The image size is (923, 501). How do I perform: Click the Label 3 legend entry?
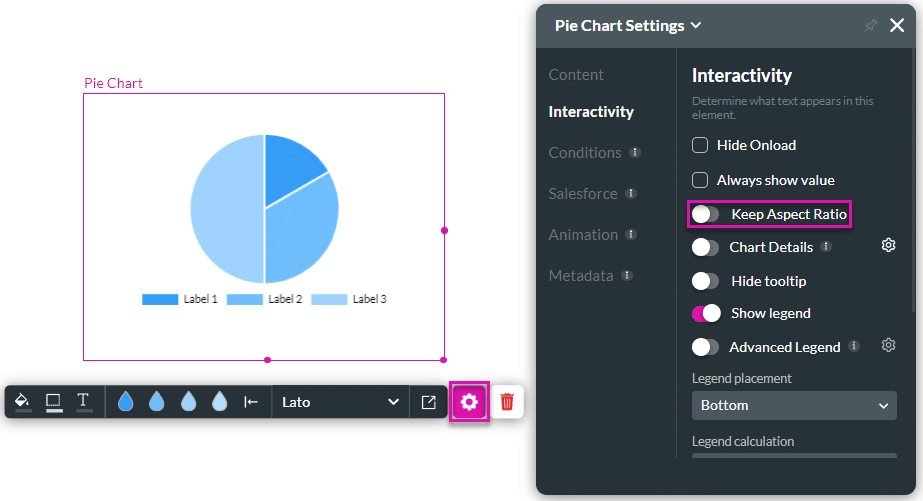[349, 299]
